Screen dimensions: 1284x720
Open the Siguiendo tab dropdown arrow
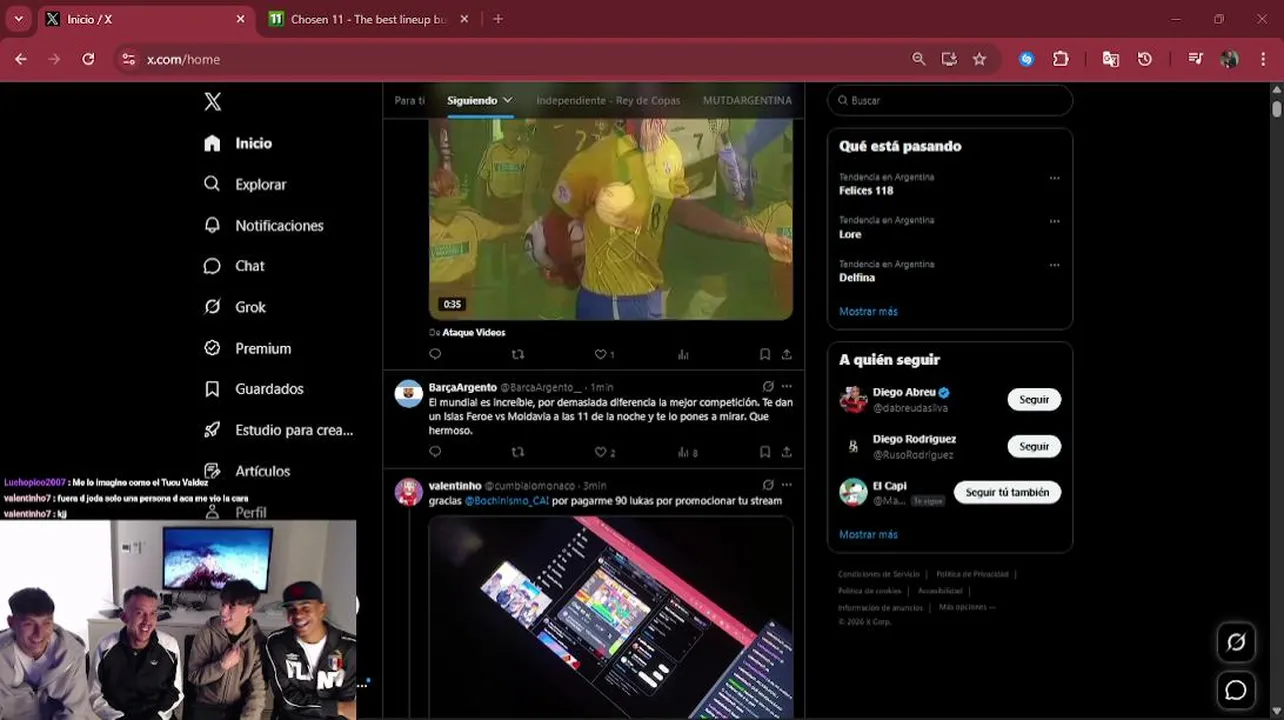click(507, 100)
